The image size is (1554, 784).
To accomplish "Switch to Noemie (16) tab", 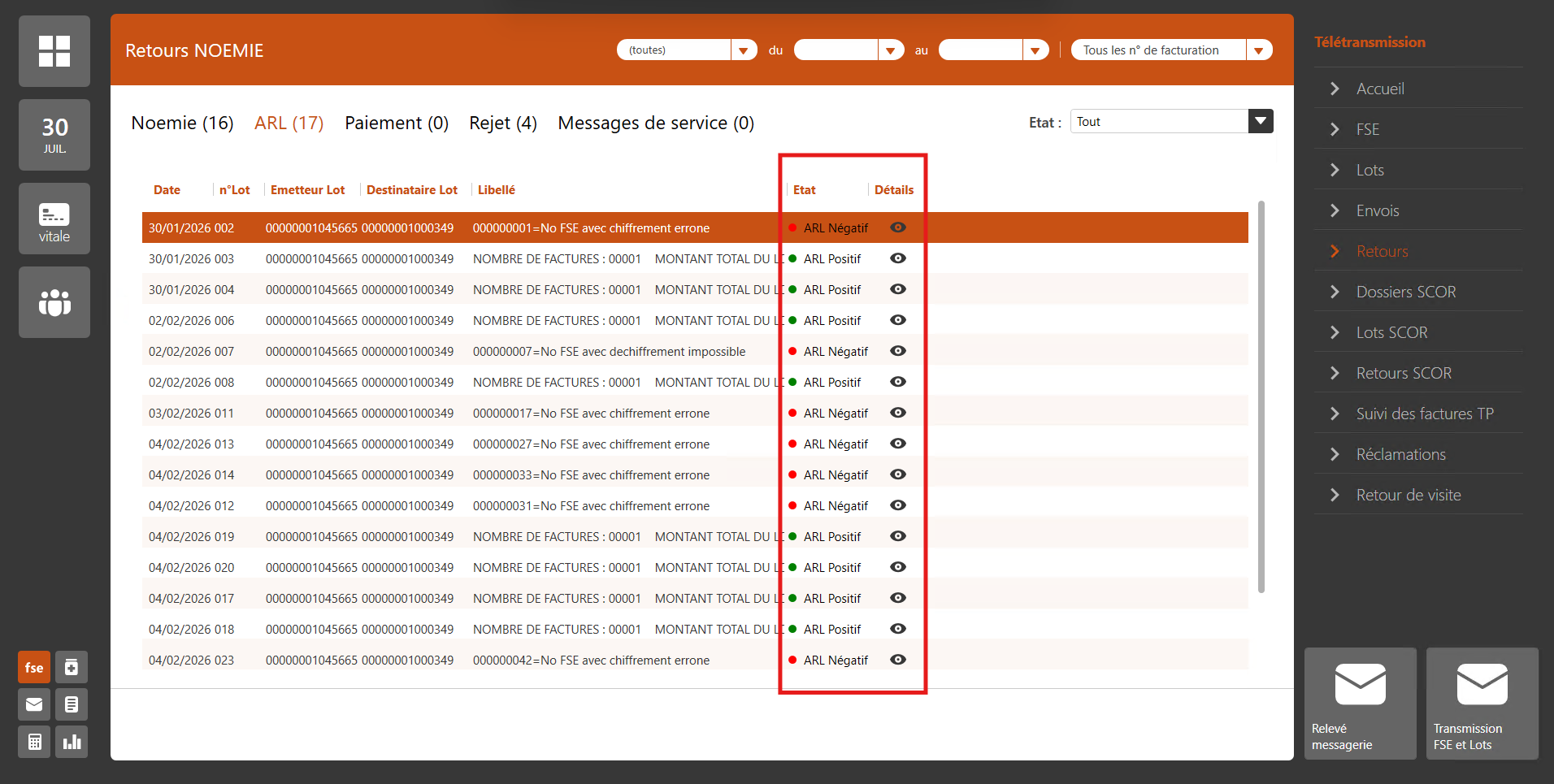I will pyautogui.click(x=182, y=123).
